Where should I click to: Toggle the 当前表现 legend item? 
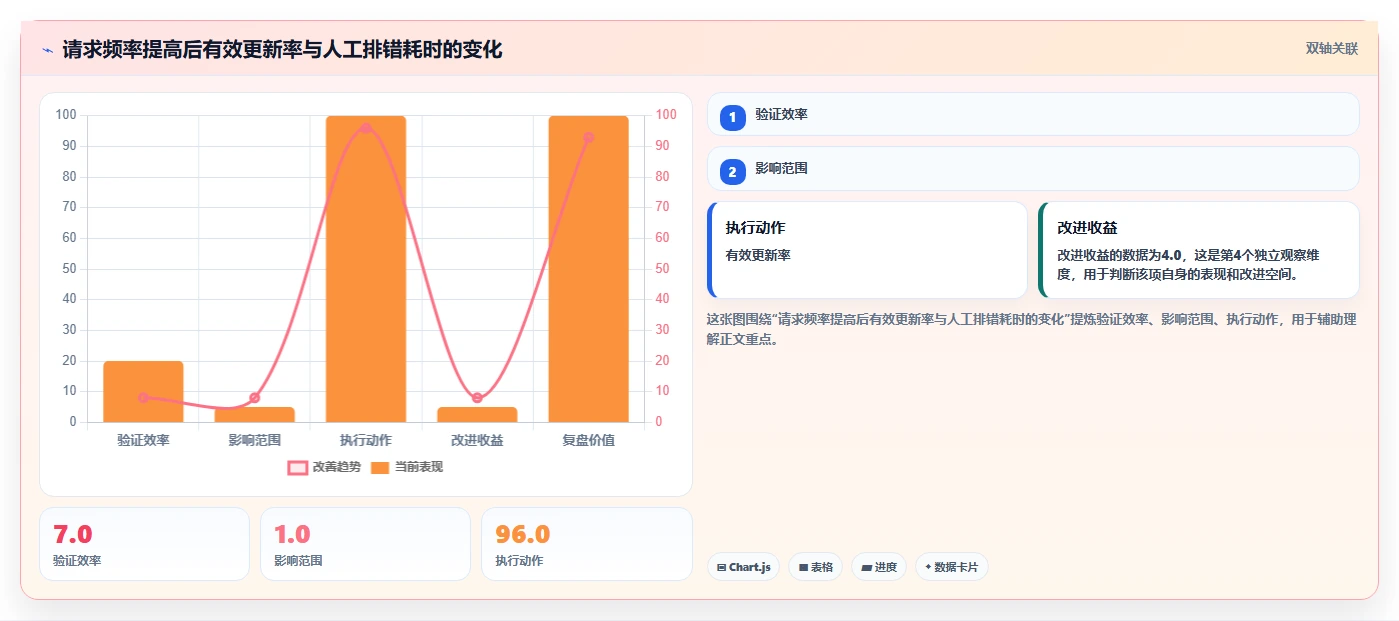point(407,467)
